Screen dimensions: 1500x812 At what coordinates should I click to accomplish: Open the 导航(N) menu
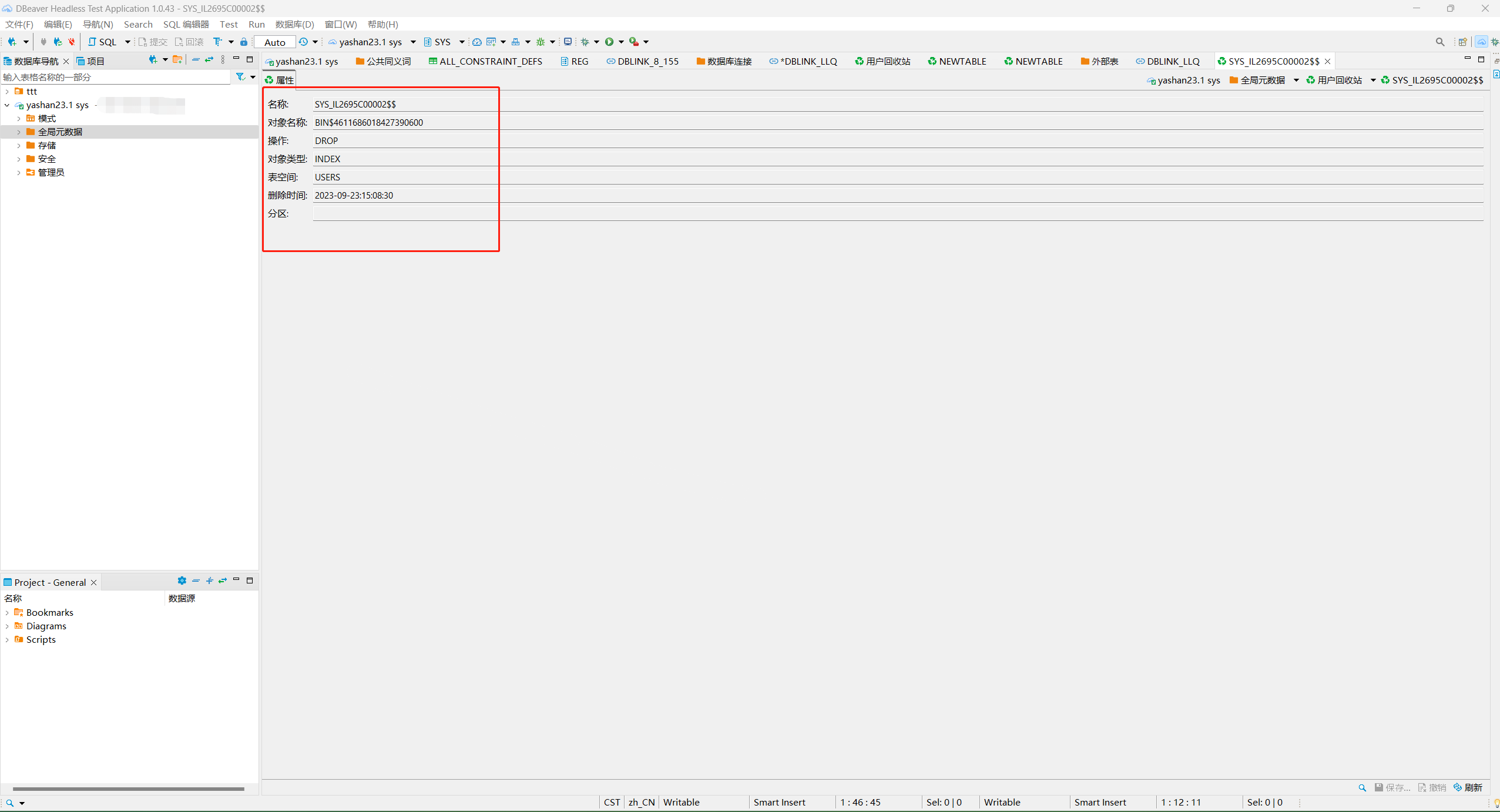(98, 24)
